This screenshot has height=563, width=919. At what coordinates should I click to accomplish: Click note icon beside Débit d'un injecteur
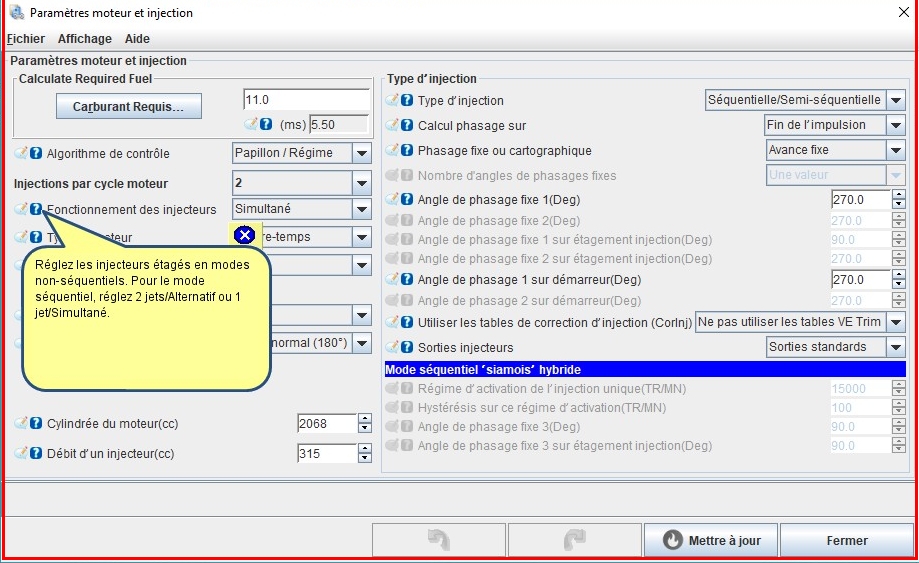pyautogui.click(x=21, y=453)
